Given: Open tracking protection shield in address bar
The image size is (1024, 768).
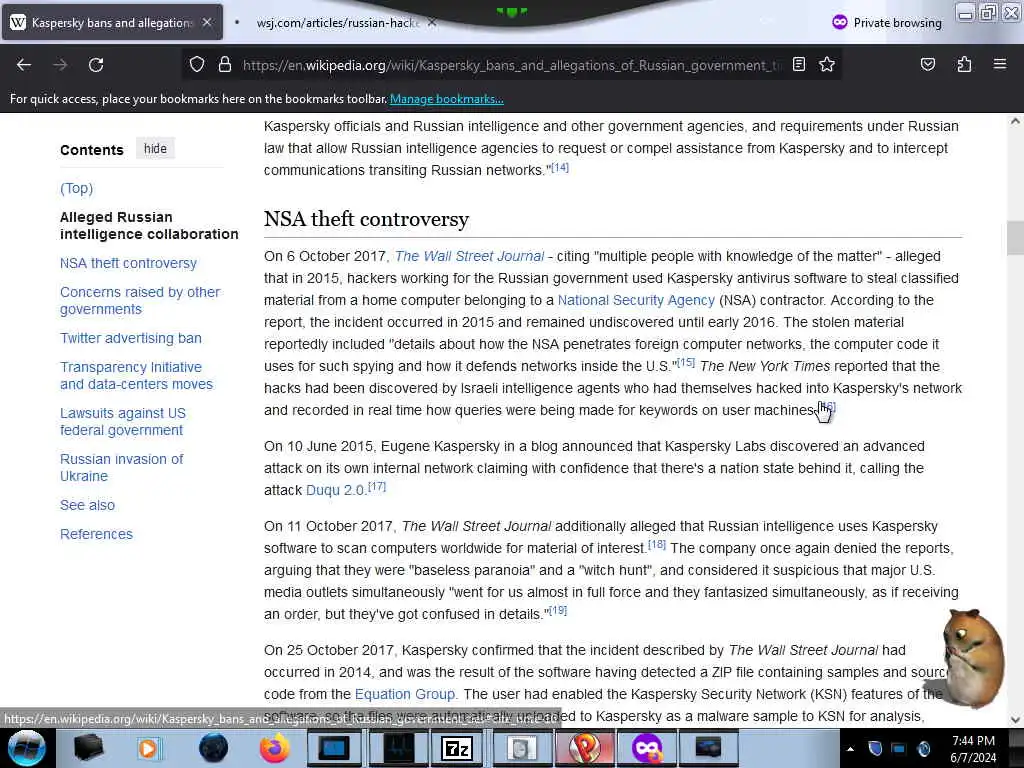Looking at the screenshot, I should [197, 65].
